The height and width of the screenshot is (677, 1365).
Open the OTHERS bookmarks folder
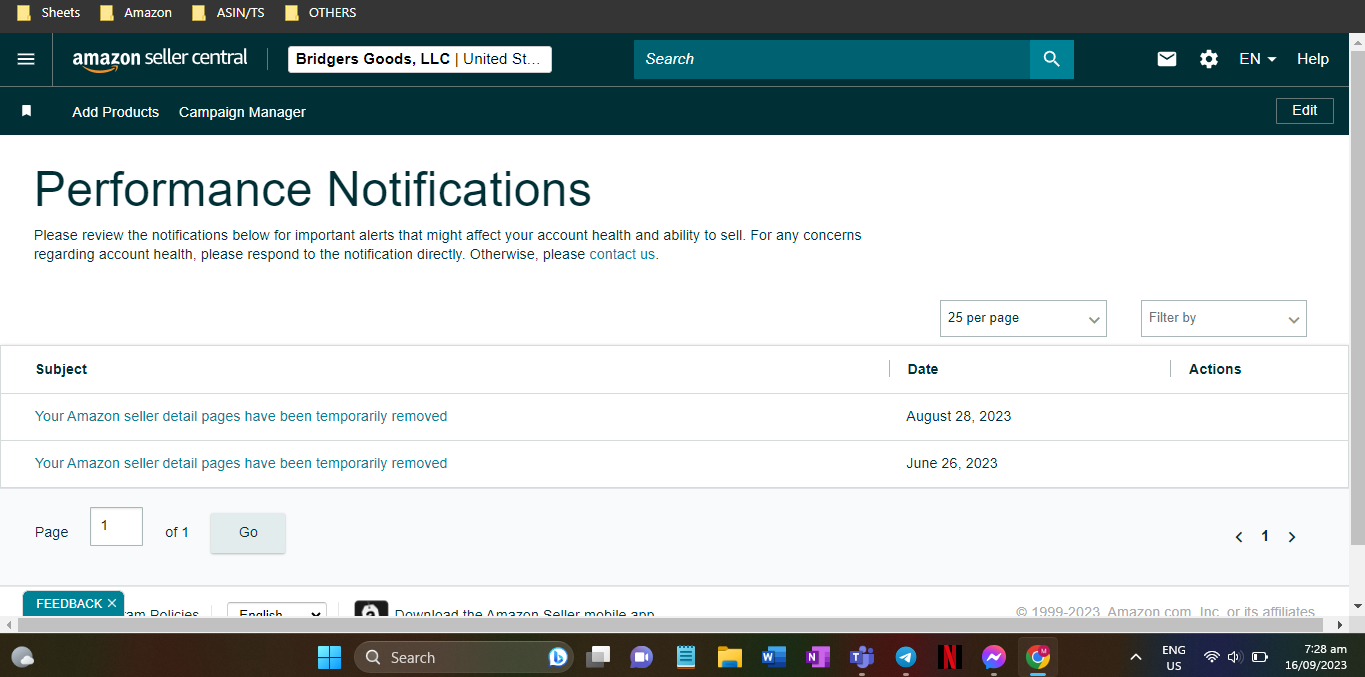(321, 13)
